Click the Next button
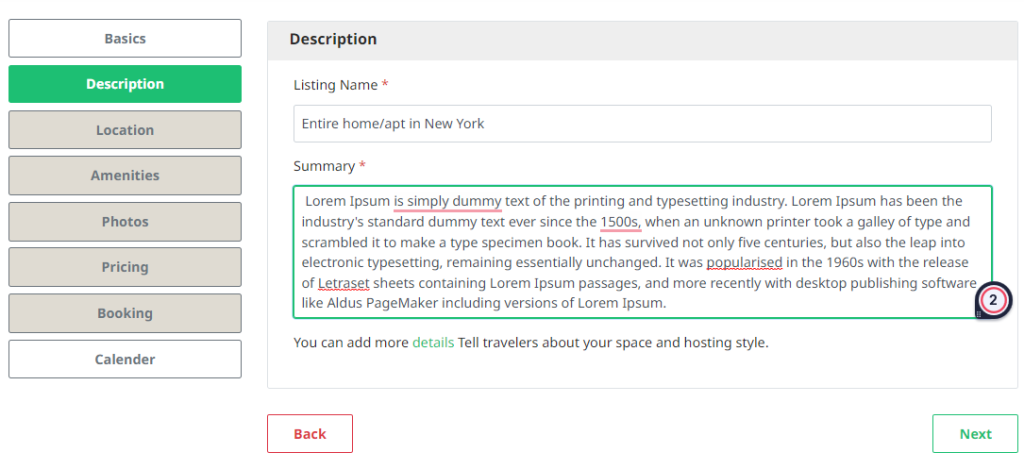1024x469 pixels. coord(975,434)
